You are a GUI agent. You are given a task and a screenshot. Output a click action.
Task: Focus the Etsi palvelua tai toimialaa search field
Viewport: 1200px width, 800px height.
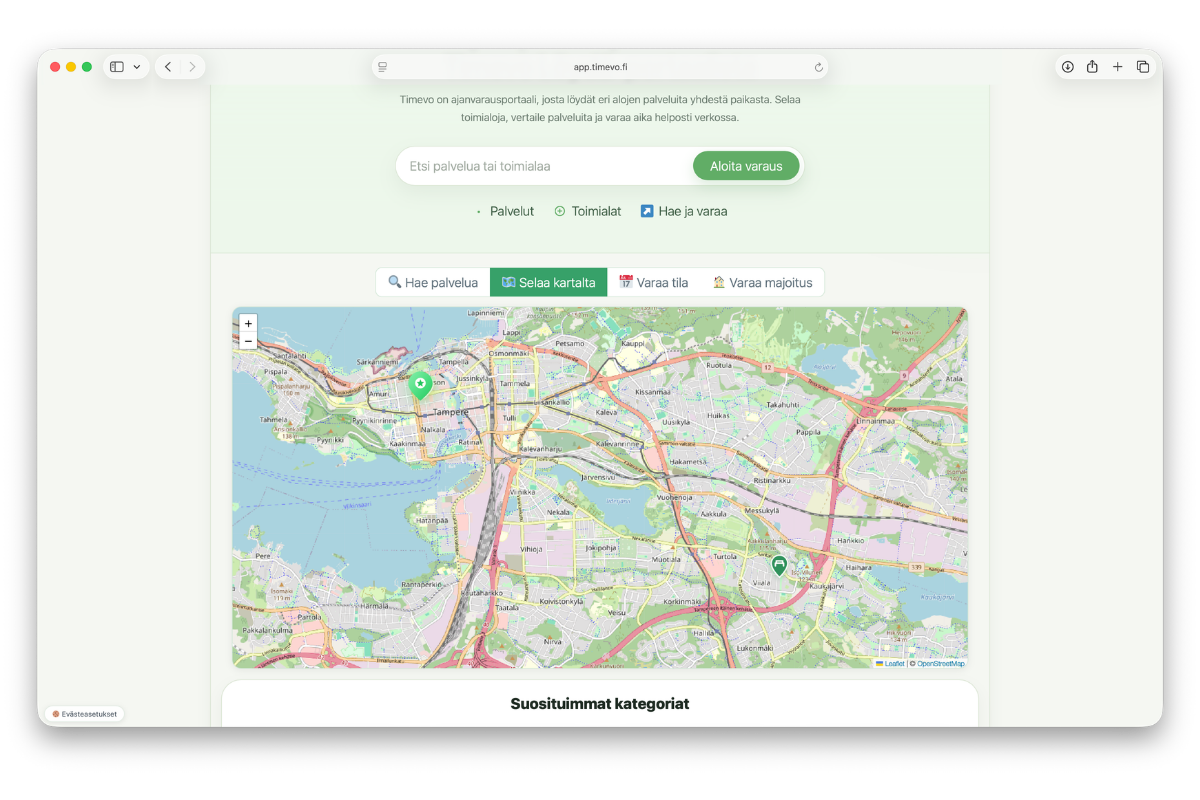(545, 166)
